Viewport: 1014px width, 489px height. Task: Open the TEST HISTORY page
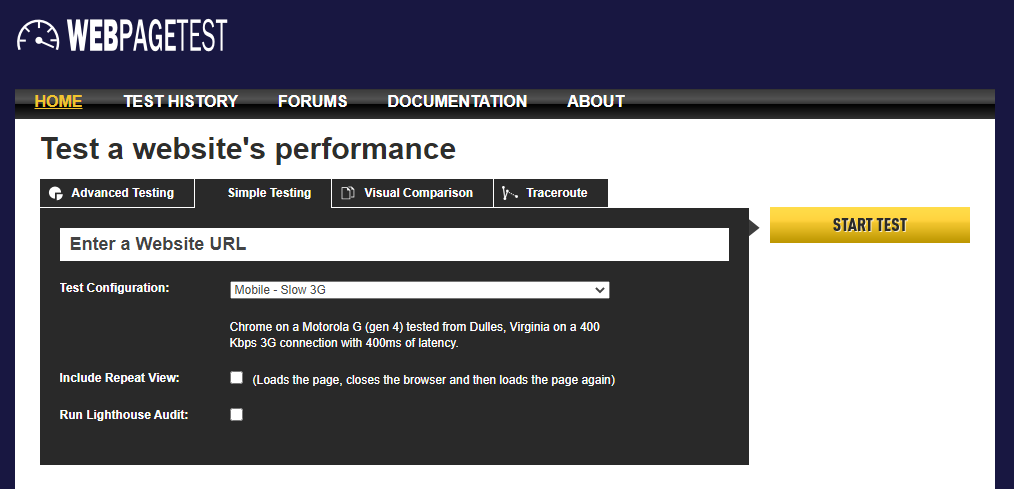coord(180,101)
